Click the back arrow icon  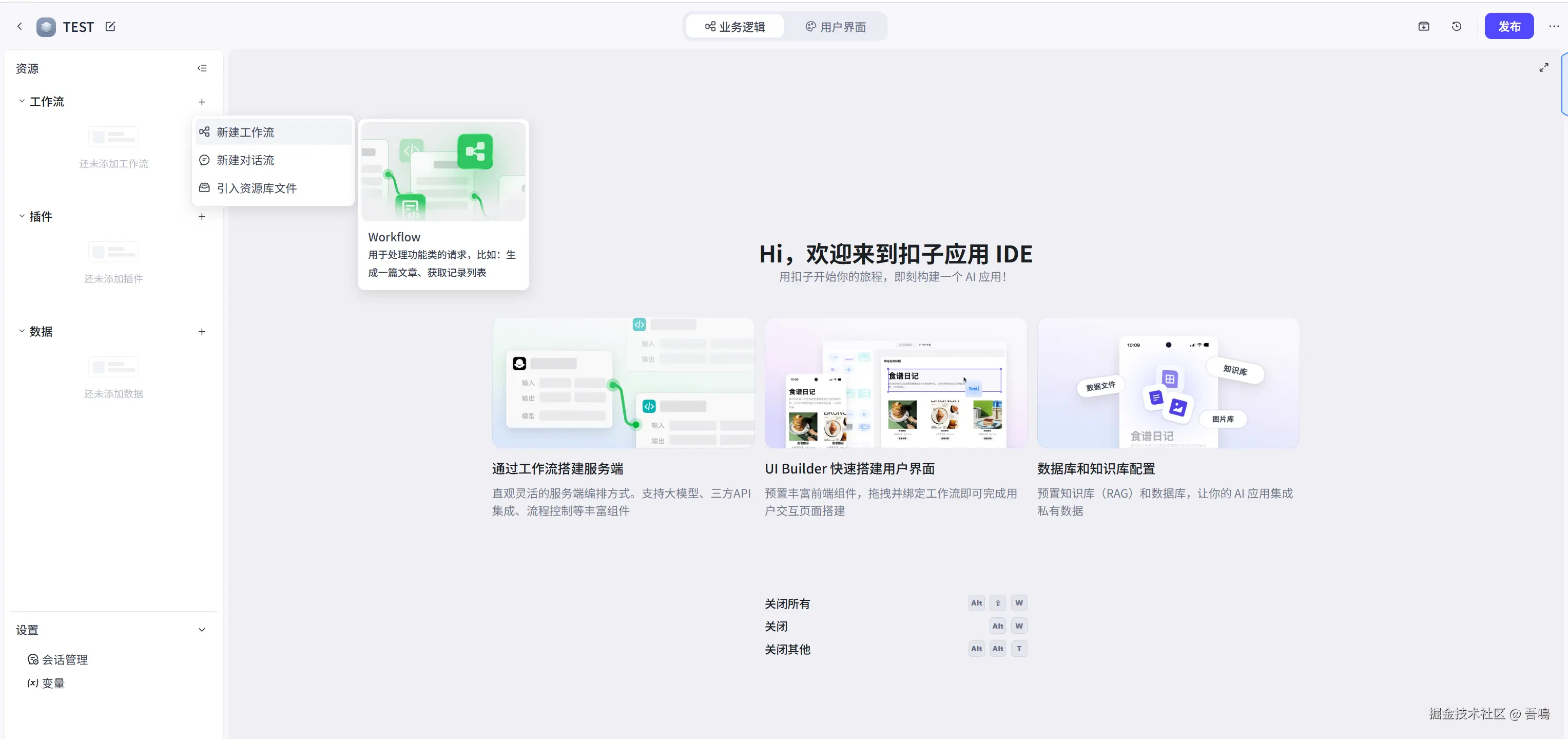(x=20, y=26)
